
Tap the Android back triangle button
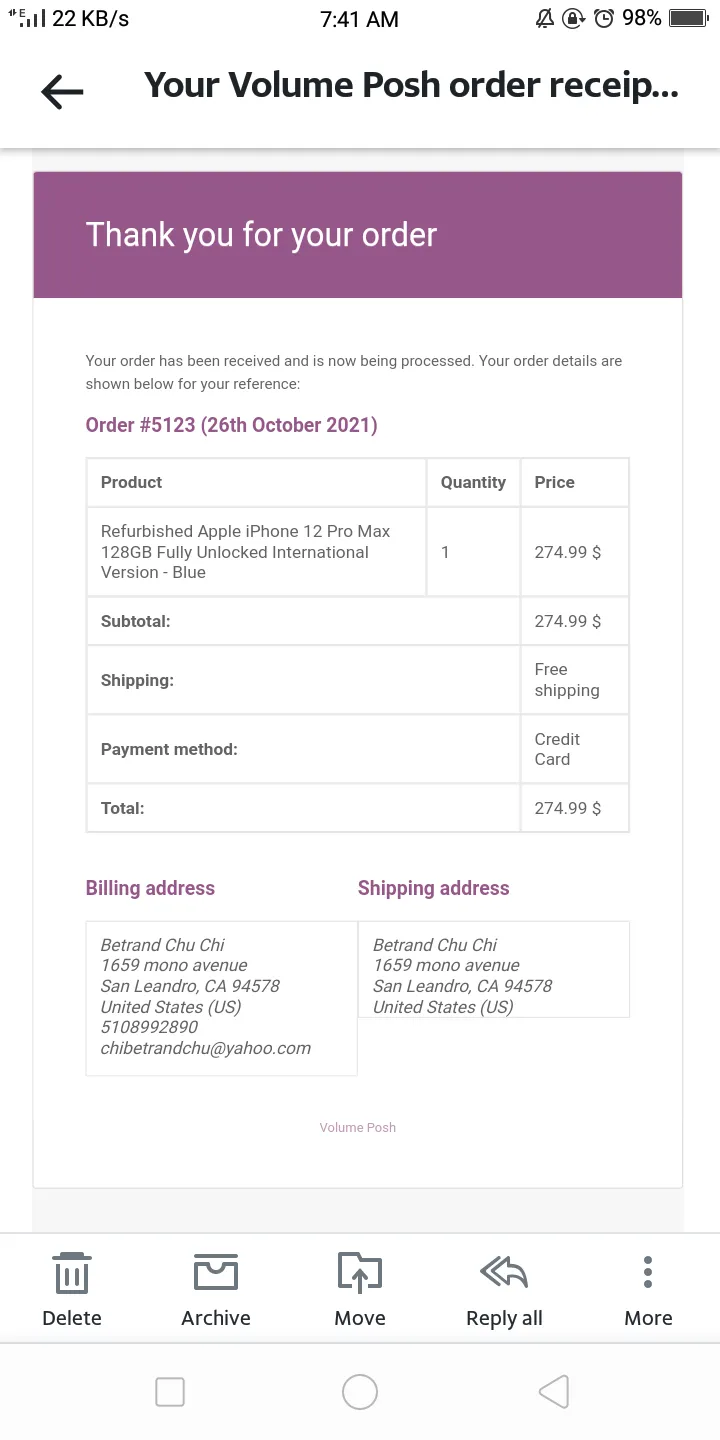click(x=553, y=1392)
